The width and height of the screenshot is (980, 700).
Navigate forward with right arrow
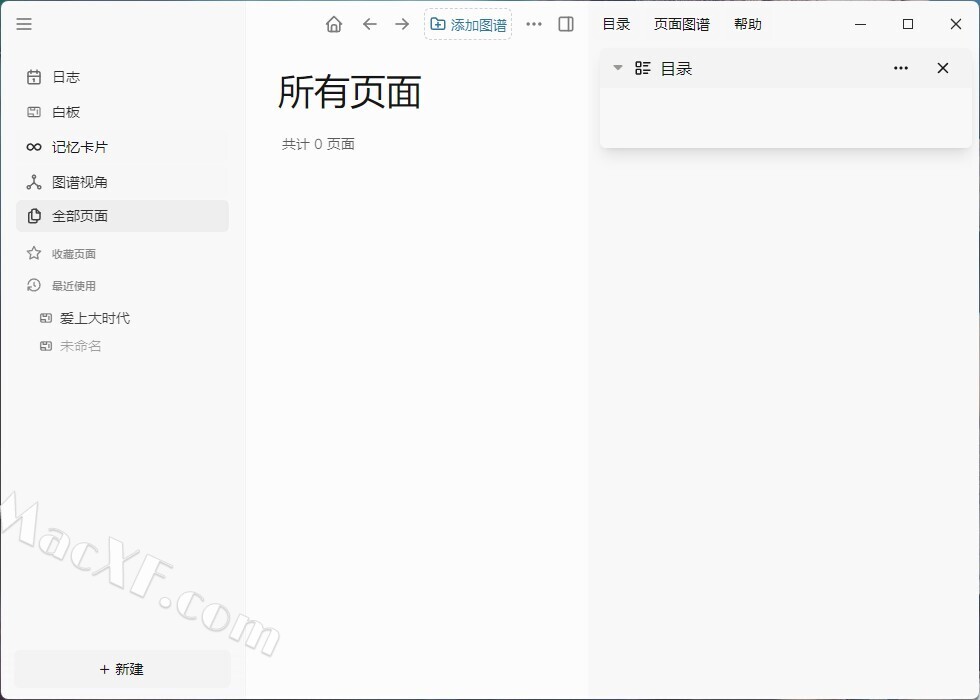coord(402,24)
